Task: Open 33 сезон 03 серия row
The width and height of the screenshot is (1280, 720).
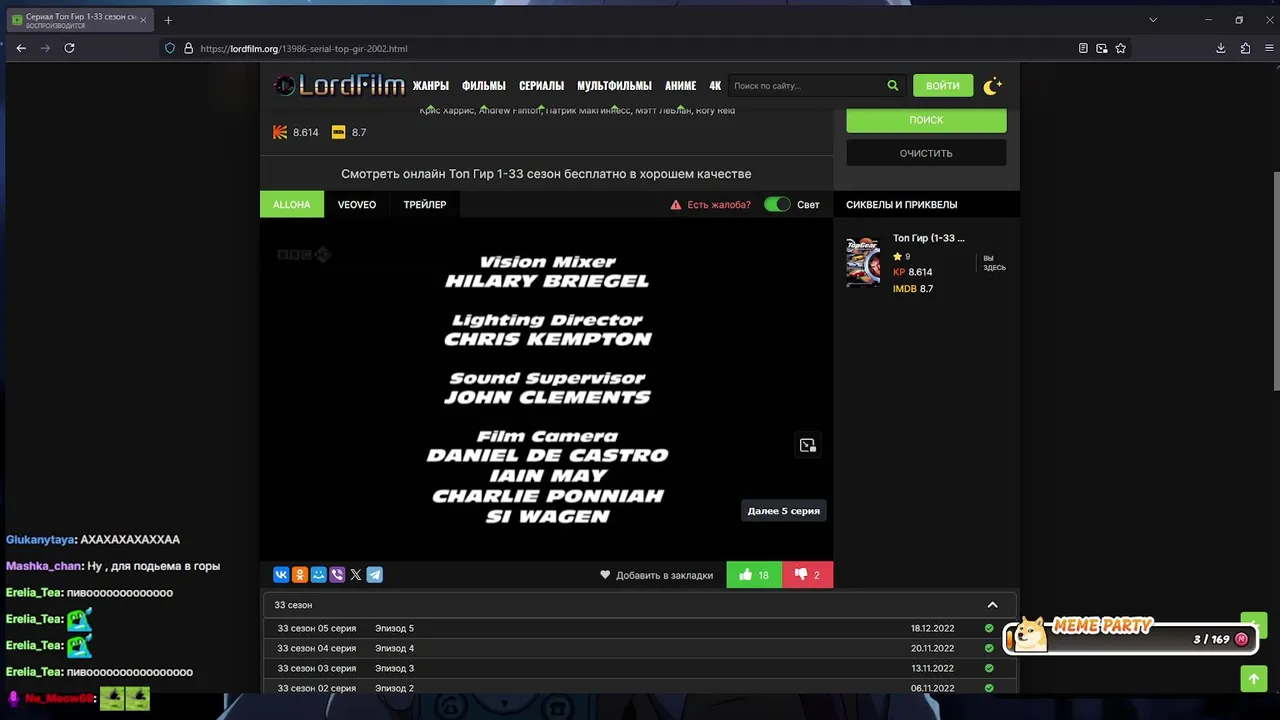Action: tap(640, 668)
